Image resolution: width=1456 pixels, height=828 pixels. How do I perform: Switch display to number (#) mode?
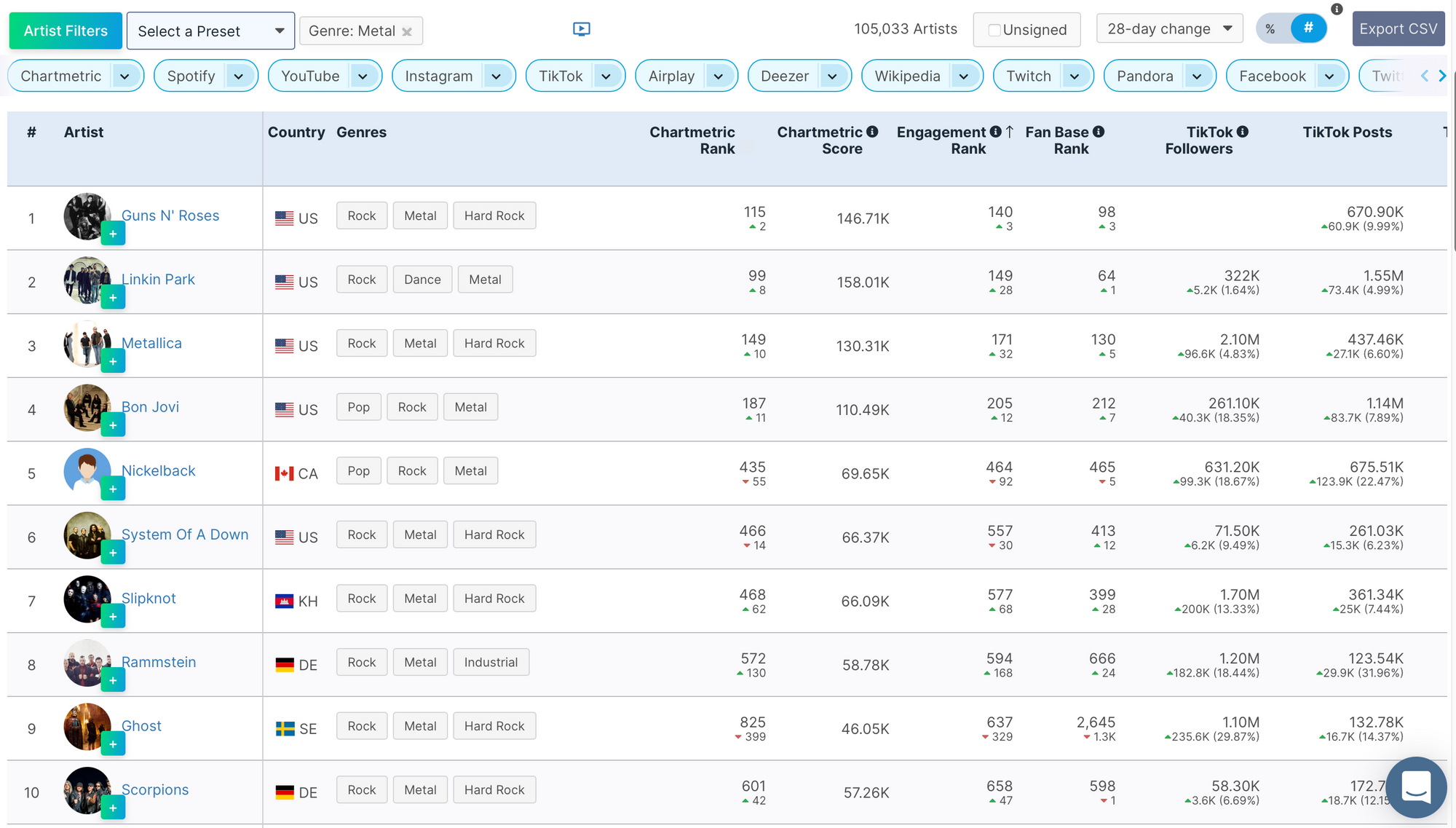pos(1308,28)
